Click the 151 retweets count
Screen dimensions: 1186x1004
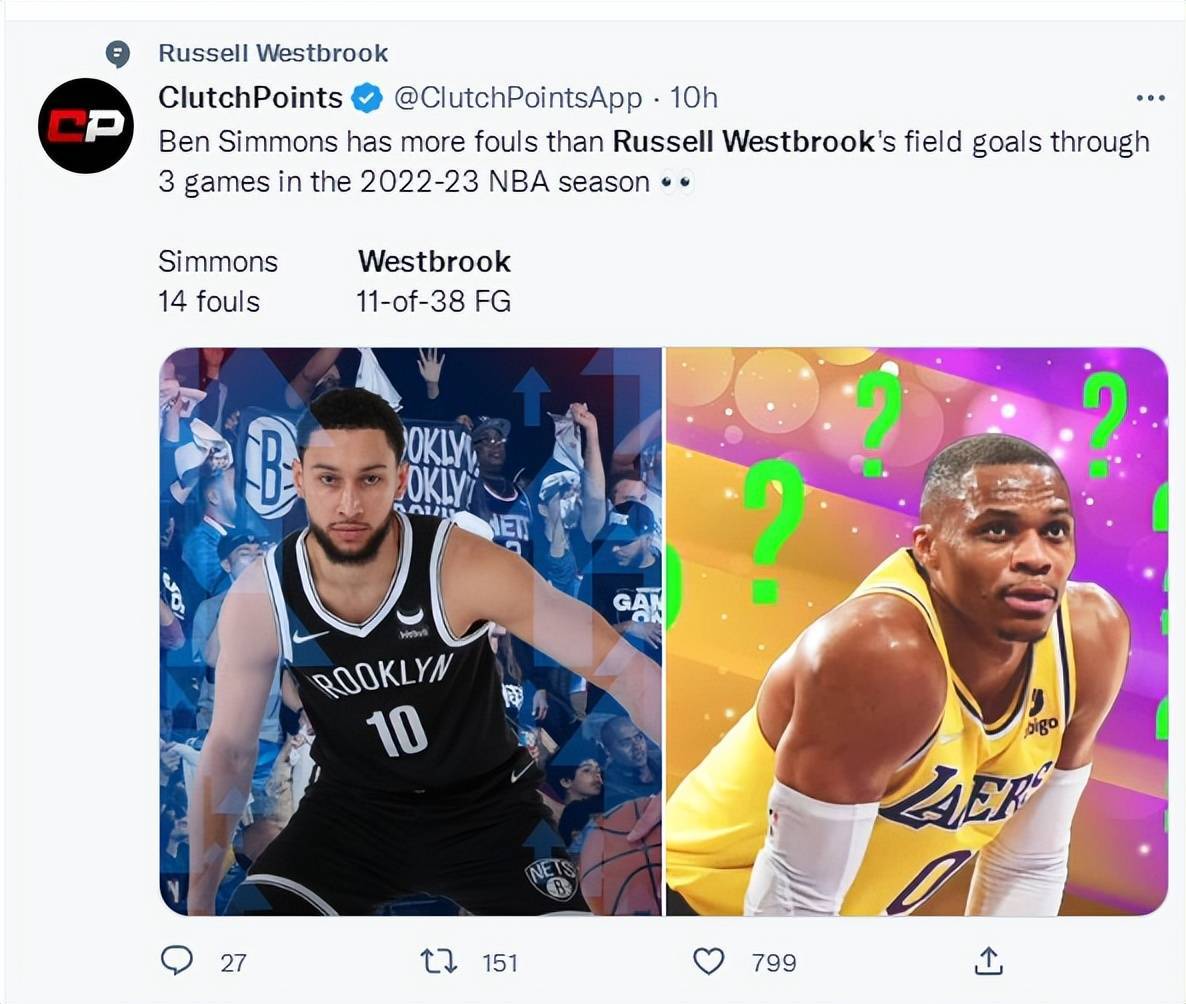[500, 963]
